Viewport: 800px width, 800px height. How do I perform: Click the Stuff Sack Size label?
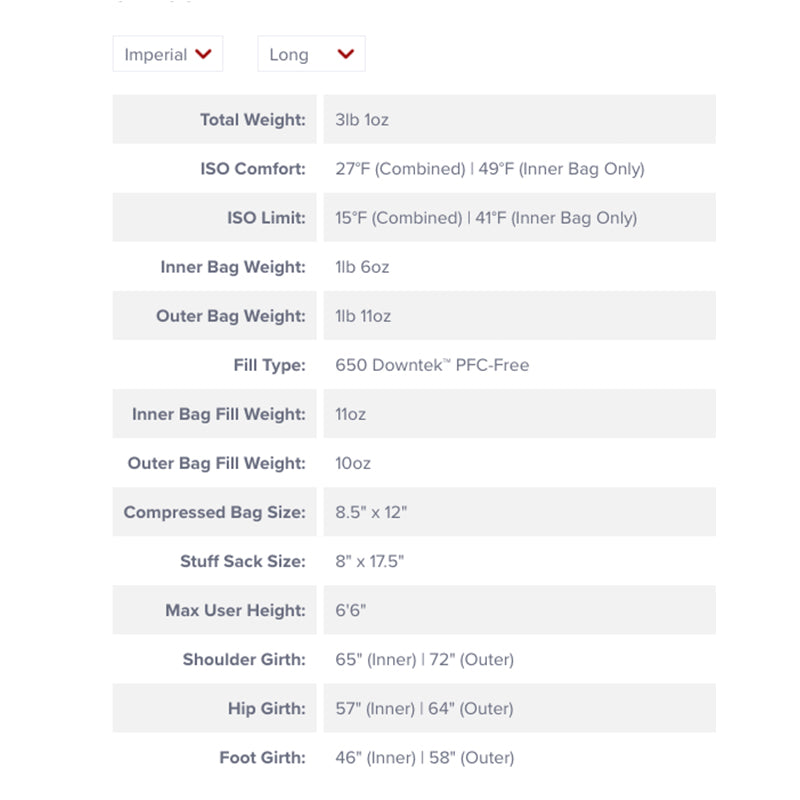(243, 561)
